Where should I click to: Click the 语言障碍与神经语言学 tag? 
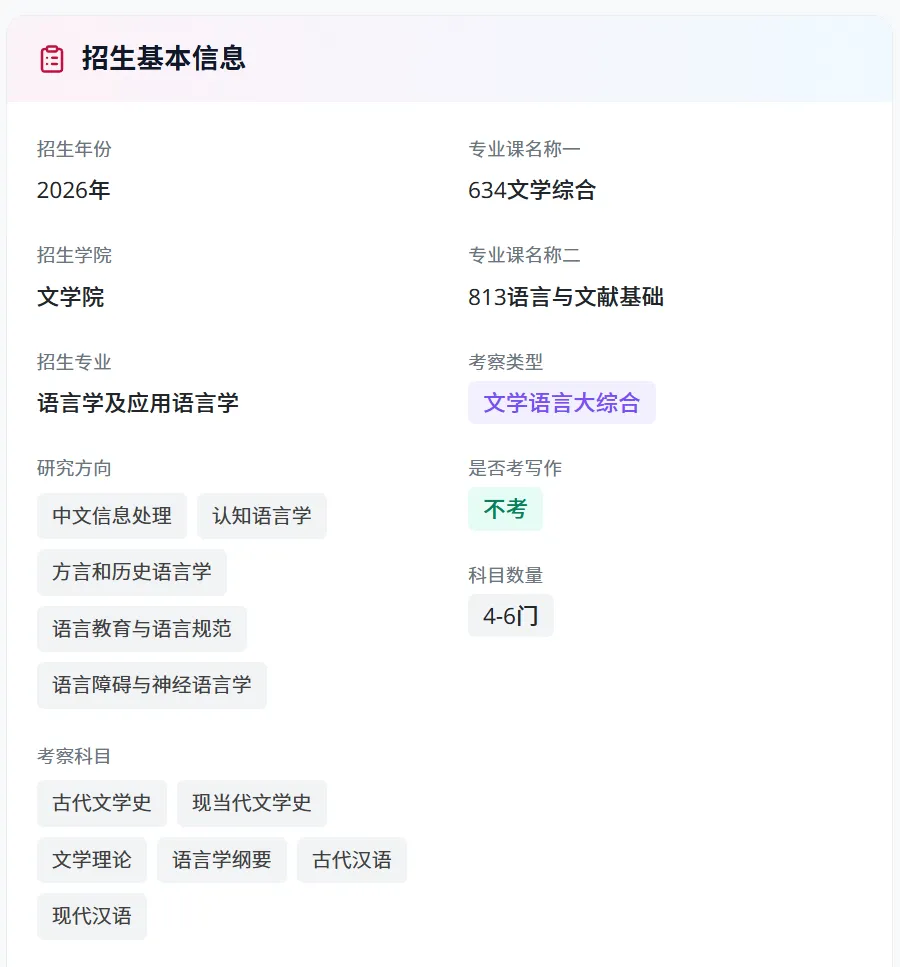click(x=152, y=685)
